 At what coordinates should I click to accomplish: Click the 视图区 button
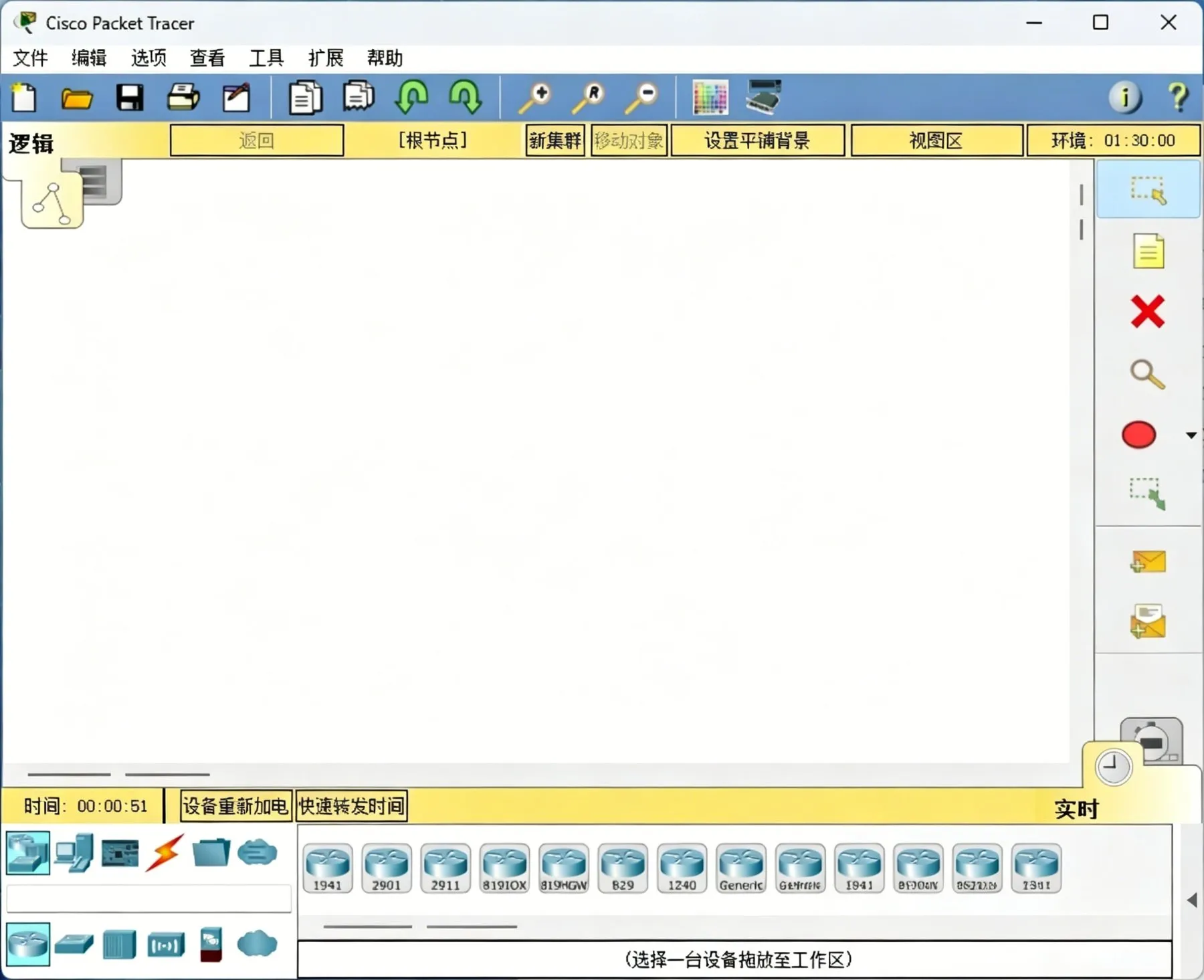(936, 140)
